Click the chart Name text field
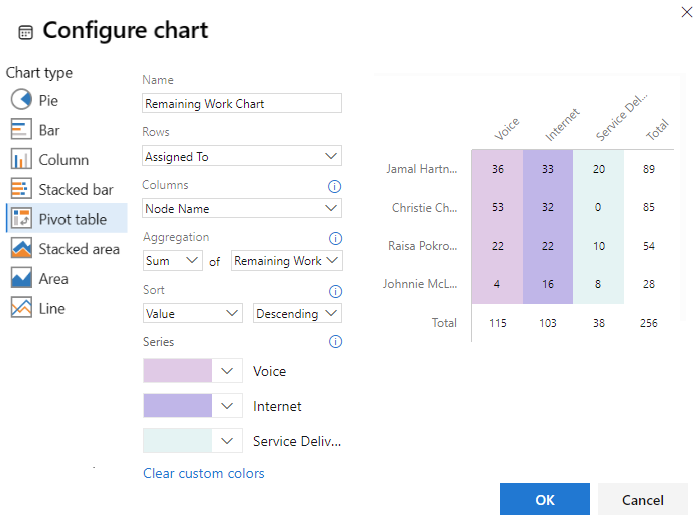694x526 pixels. tap(242, 103)
